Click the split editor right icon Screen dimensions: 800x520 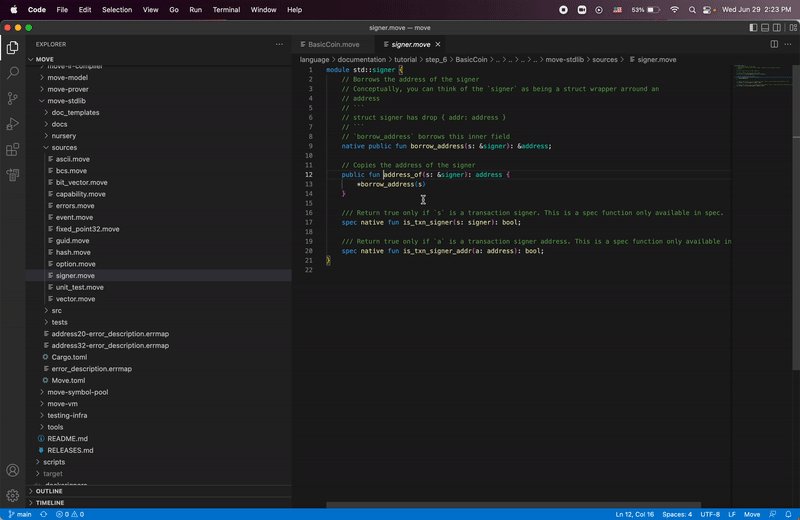click(774, 44)
